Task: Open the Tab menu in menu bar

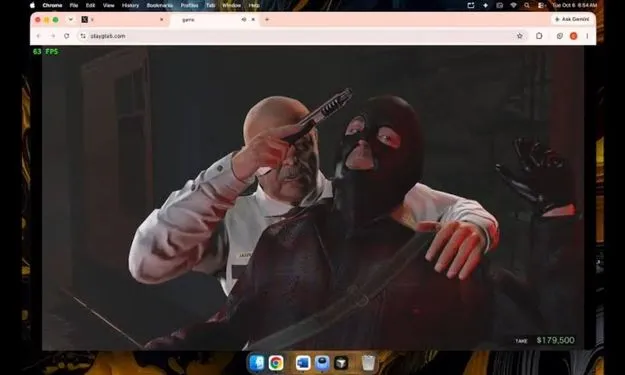Action: coord(210,5)
